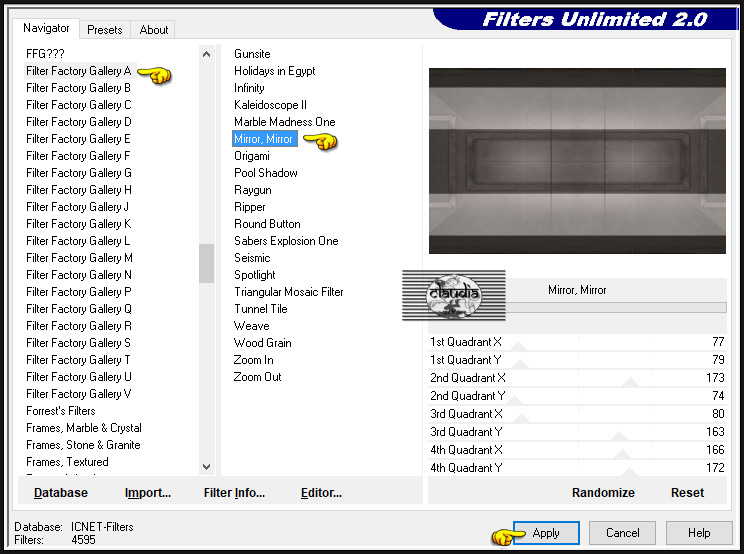This screenshot has width=744, height=554.
Task: Select Filter Factory Gallery G category
Action: (79, 173)
